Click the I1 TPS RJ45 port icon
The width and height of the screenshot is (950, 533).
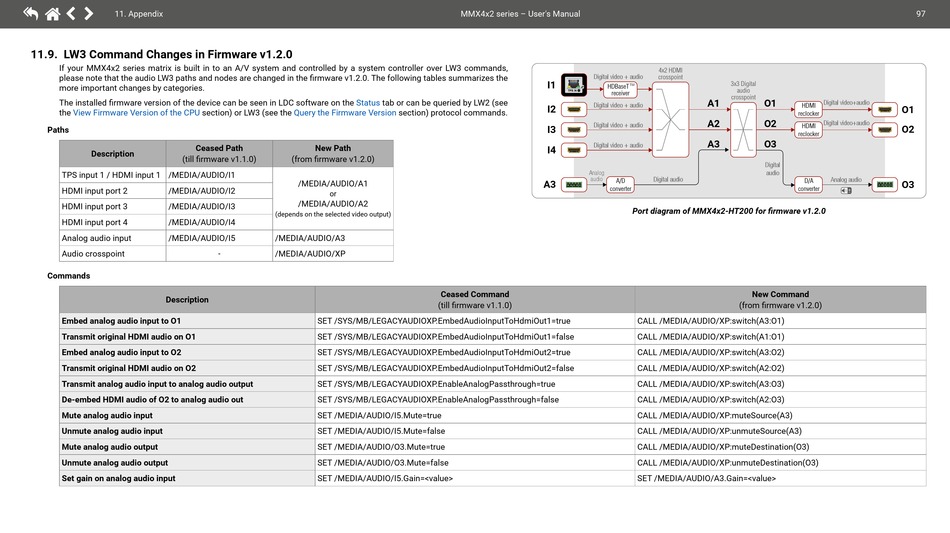coord(574,85)
